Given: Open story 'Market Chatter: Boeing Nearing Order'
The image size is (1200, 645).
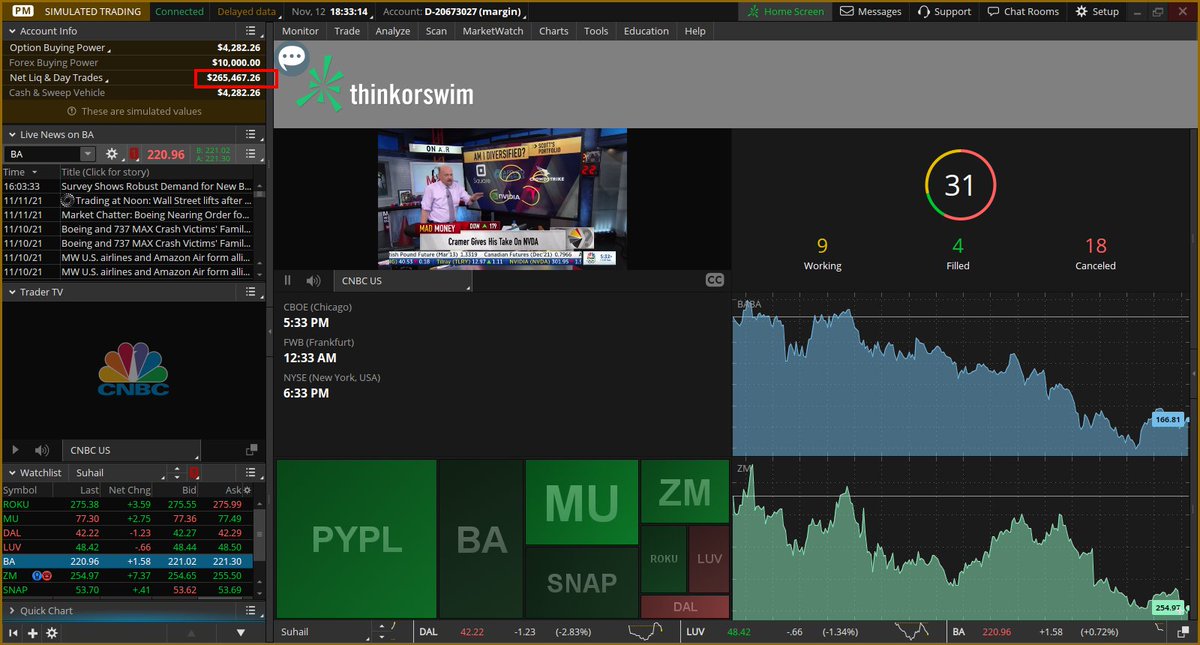Looking at the screenshot, I should coord(156,214).
